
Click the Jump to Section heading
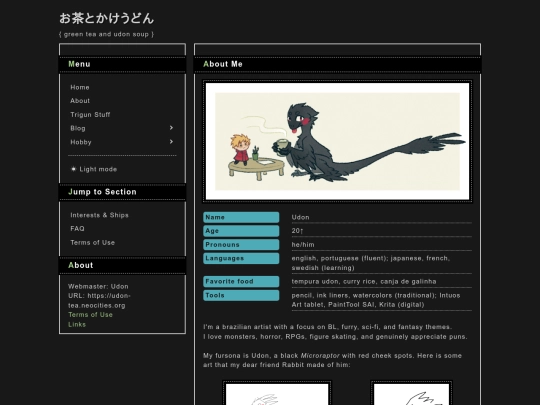click(102, 192)
